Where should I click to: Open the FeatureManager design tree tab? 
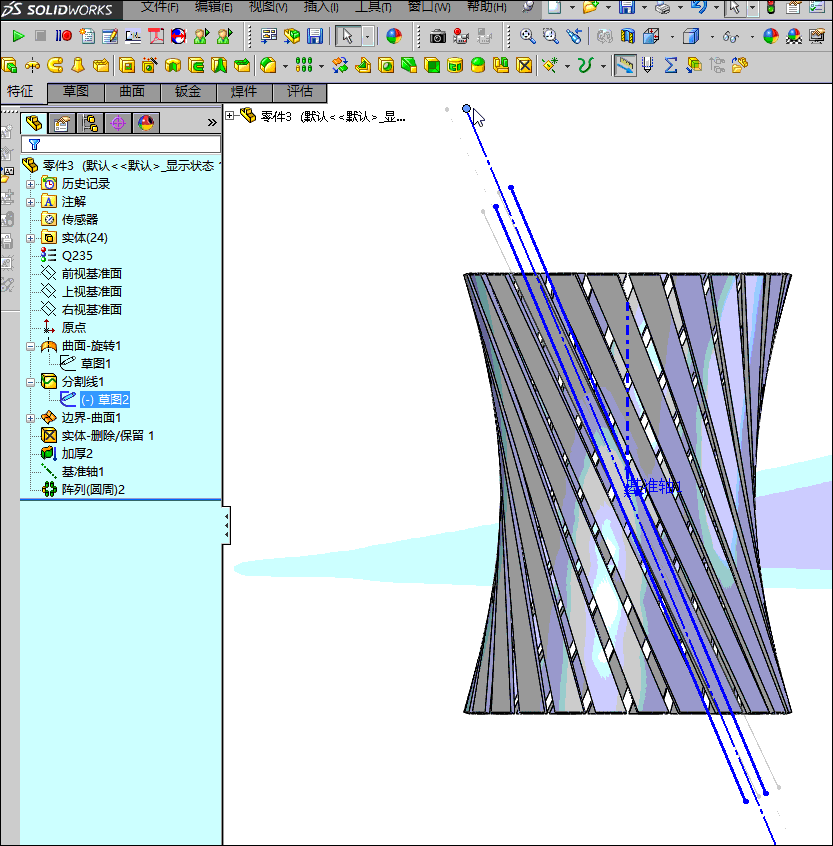click(33, 123)
